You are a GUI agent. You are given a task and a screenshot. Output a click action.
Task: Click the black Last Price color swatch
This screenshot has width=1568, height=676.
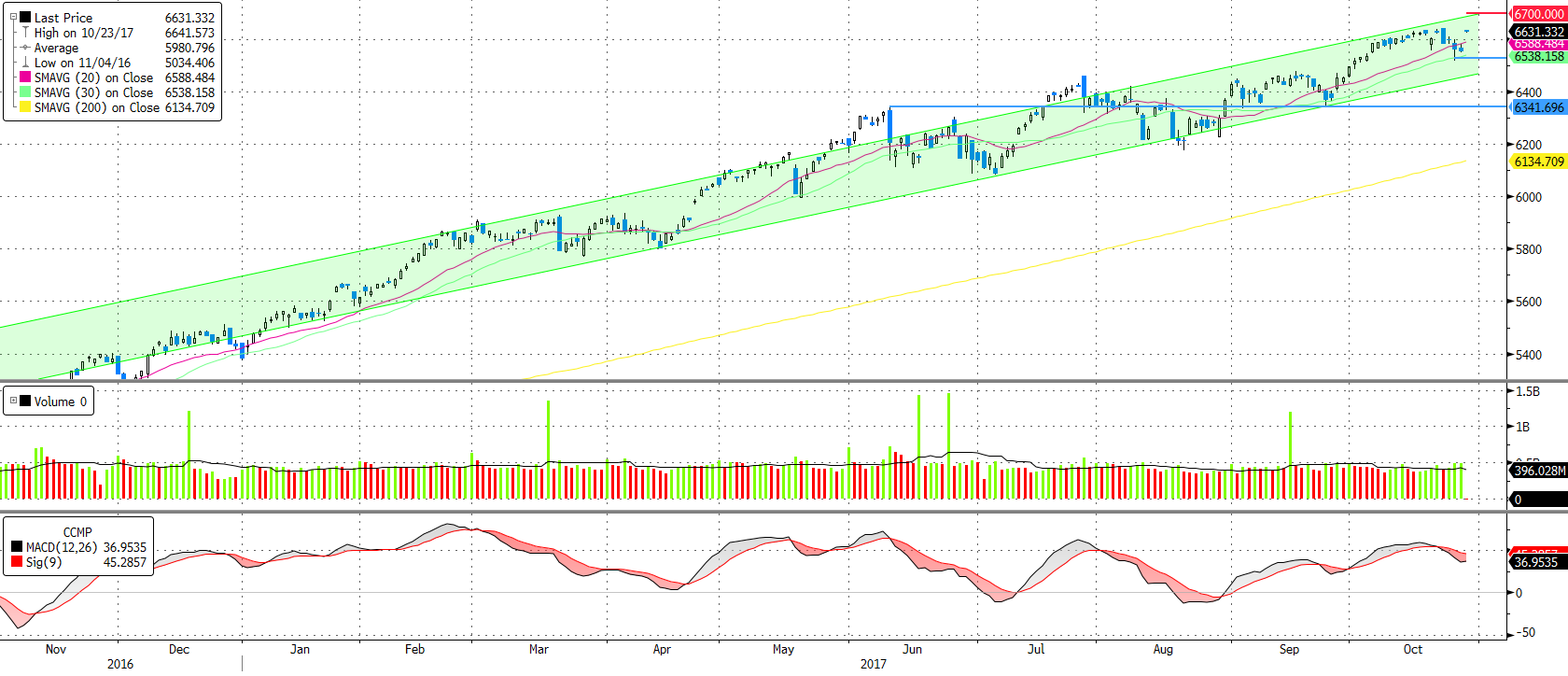25,17
